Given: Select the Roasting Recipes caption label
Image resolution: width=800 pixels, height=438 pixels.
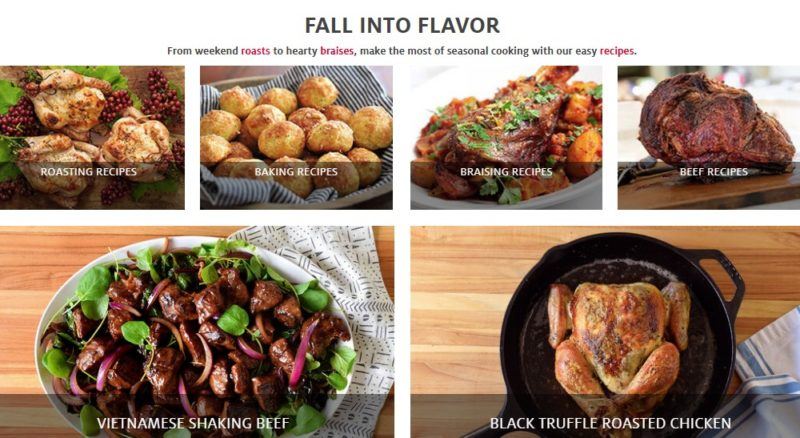Looking at the screenshot, I should pyautogui.click(x=88, y=172).
